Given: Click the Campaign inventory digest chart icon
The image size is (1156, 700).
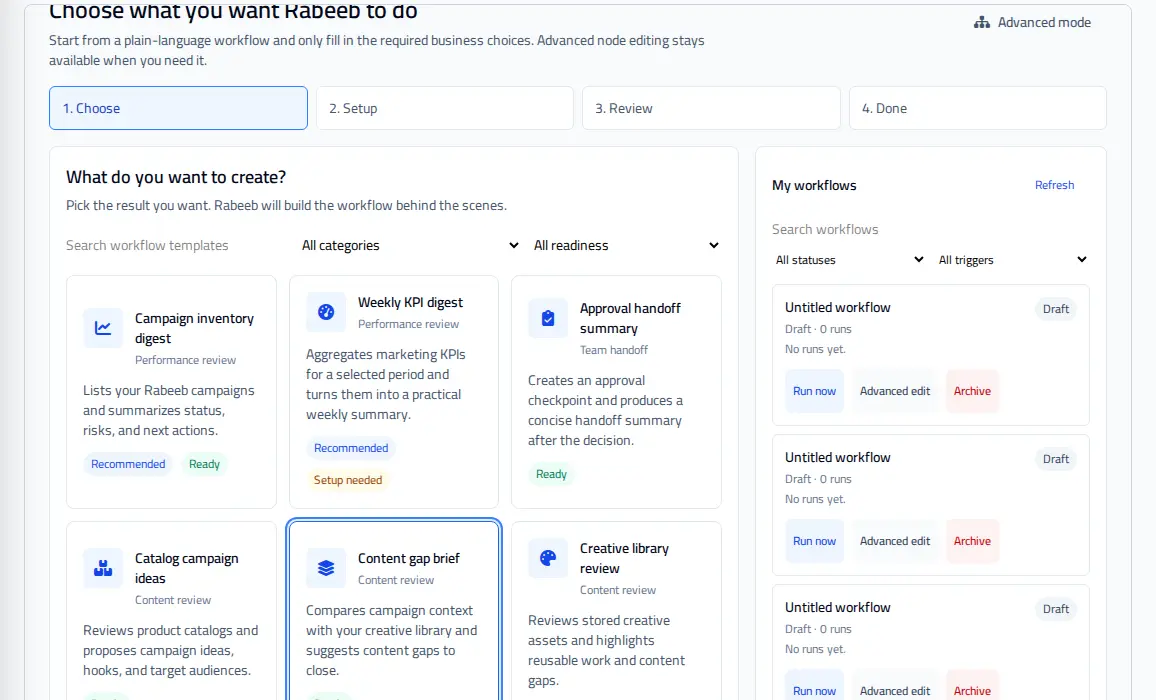Looking at the screenshot, I should point(102,328).
